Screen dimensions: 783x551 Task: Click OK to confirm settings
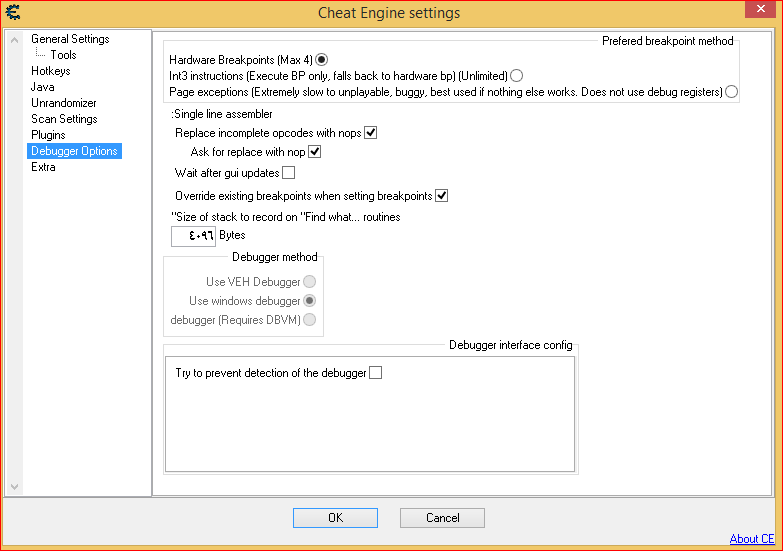coord(335,518)
